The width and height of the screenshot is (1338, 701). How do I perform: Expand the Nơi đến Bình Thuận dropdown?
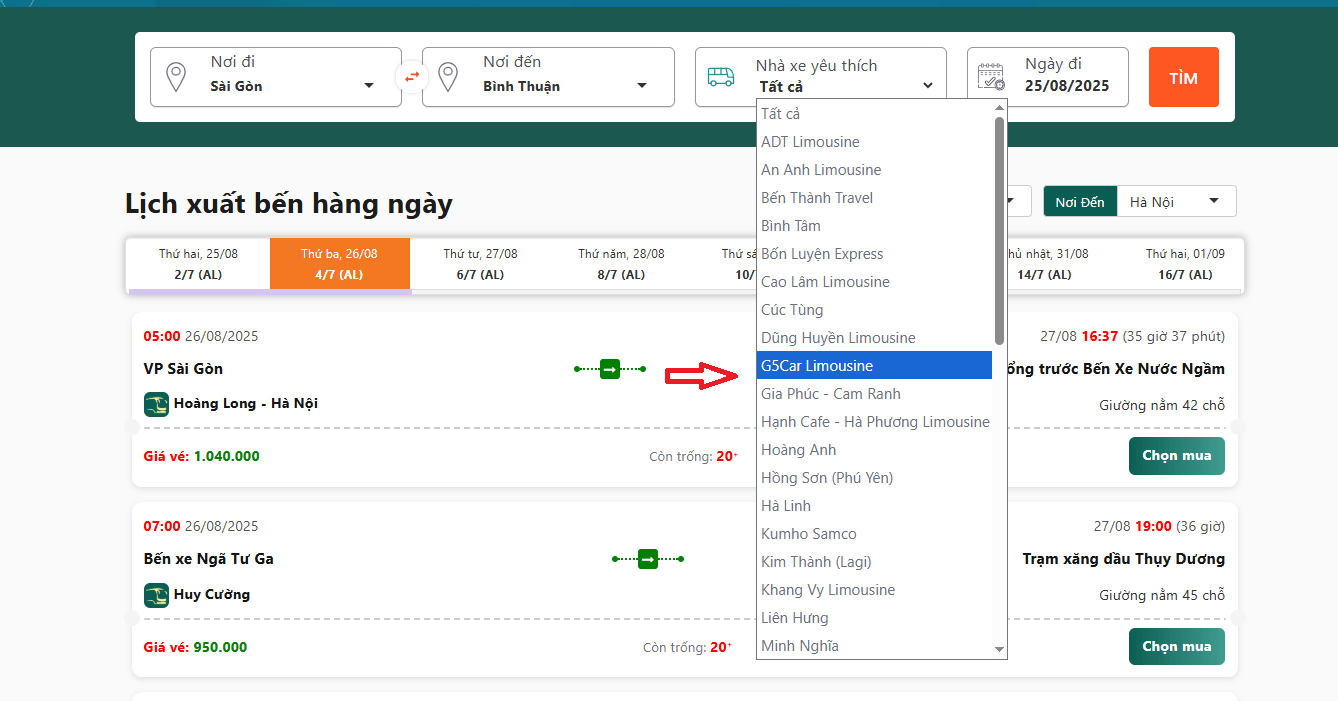coord(642,86)
